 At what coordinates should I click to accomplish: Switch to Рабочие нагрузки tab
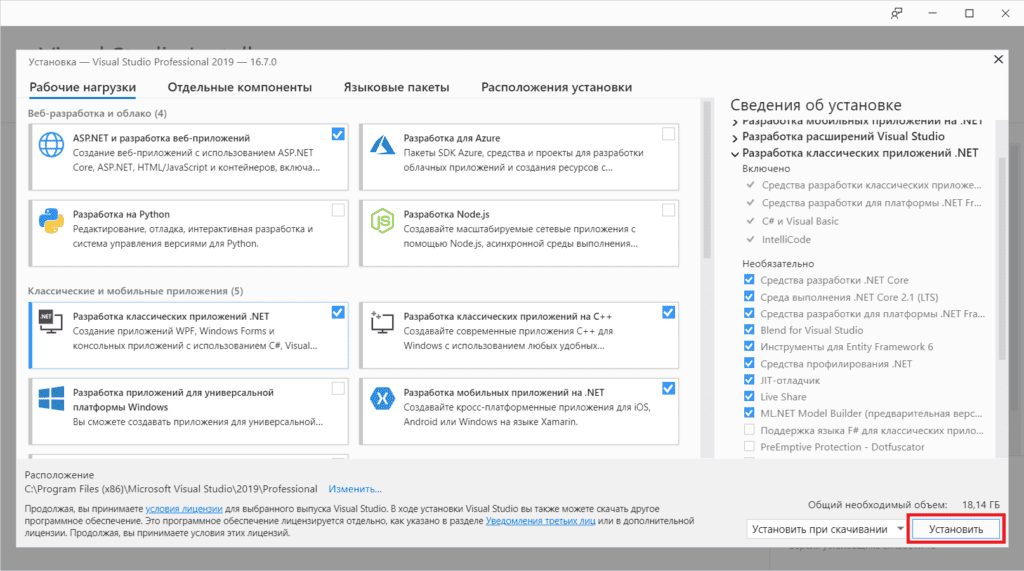click(x=83, y=87)
